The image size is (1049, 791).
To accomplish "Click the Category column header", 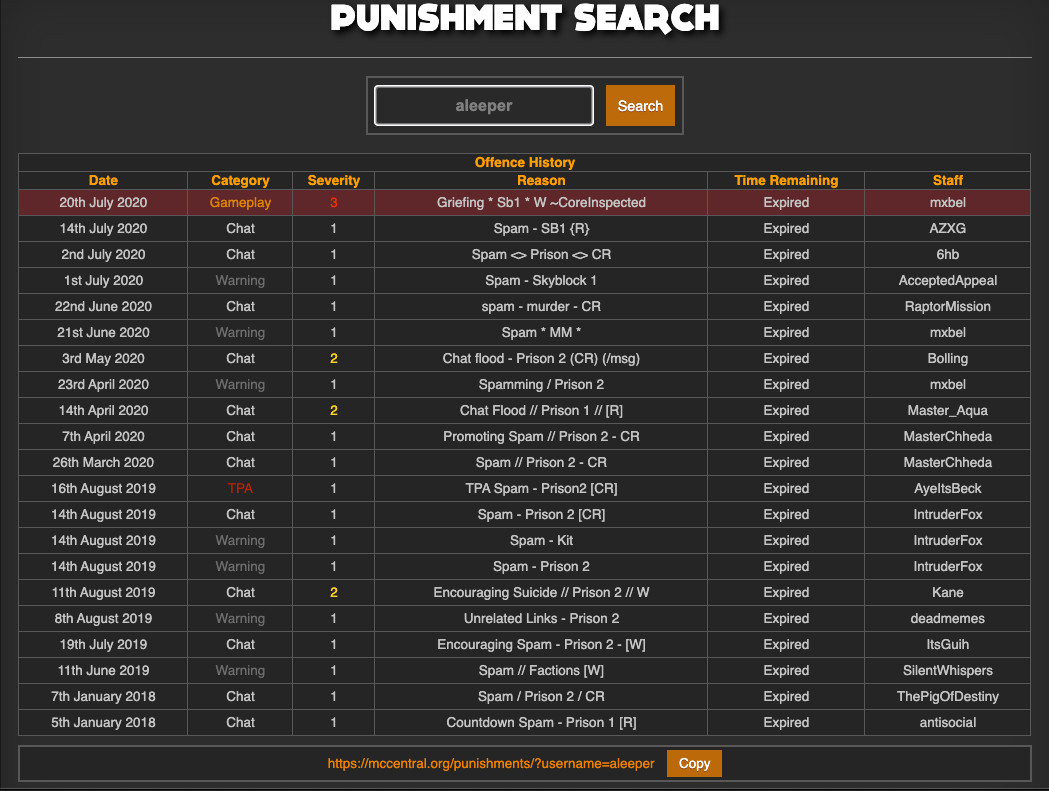I will (x=240, y=180).
